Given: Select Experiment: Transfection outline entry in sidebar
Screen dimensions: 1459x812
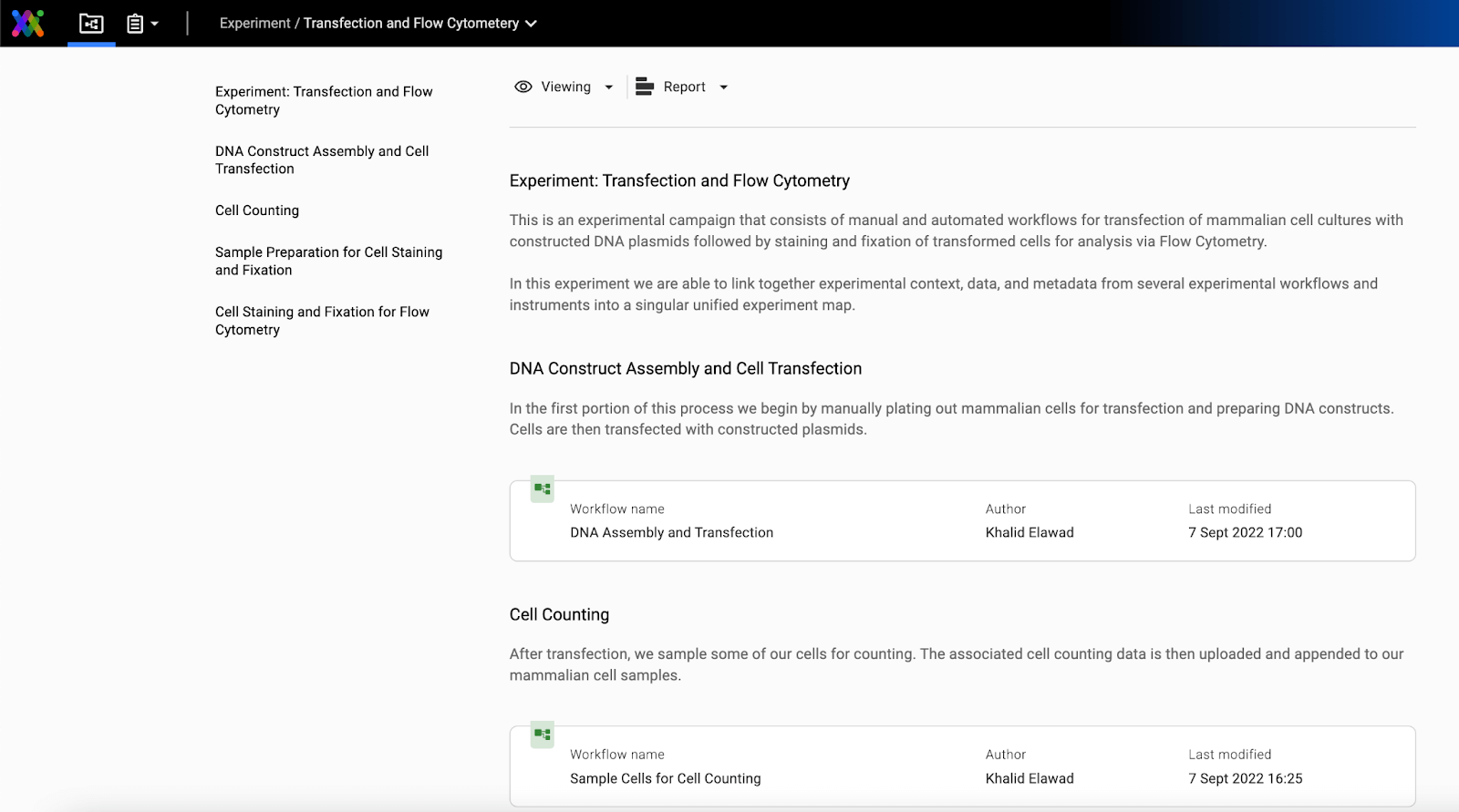Looking at the screenshot, I should (x=324, y=100).
